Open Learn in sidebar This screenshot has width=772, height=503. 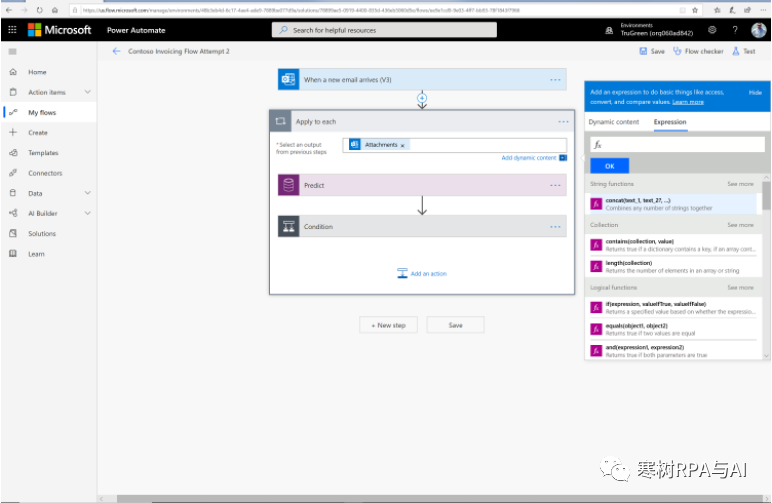tap(49, 253)
